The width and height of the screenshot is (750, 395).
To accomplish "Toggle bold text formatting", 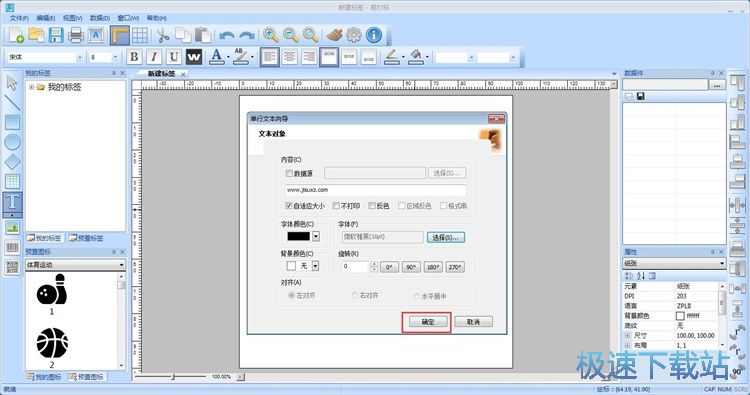I will pyautogui.click(x=134, y=57).
